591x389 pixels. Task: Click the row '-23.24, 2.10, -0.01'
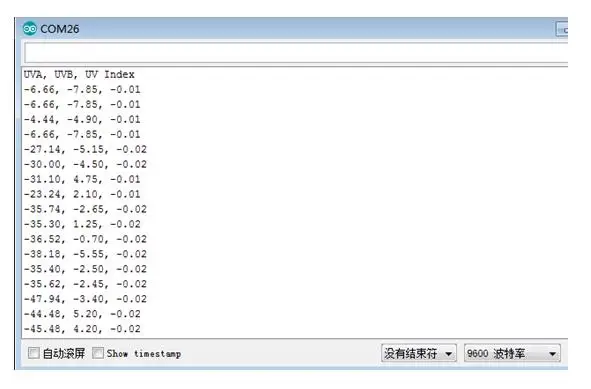[82, 194]
